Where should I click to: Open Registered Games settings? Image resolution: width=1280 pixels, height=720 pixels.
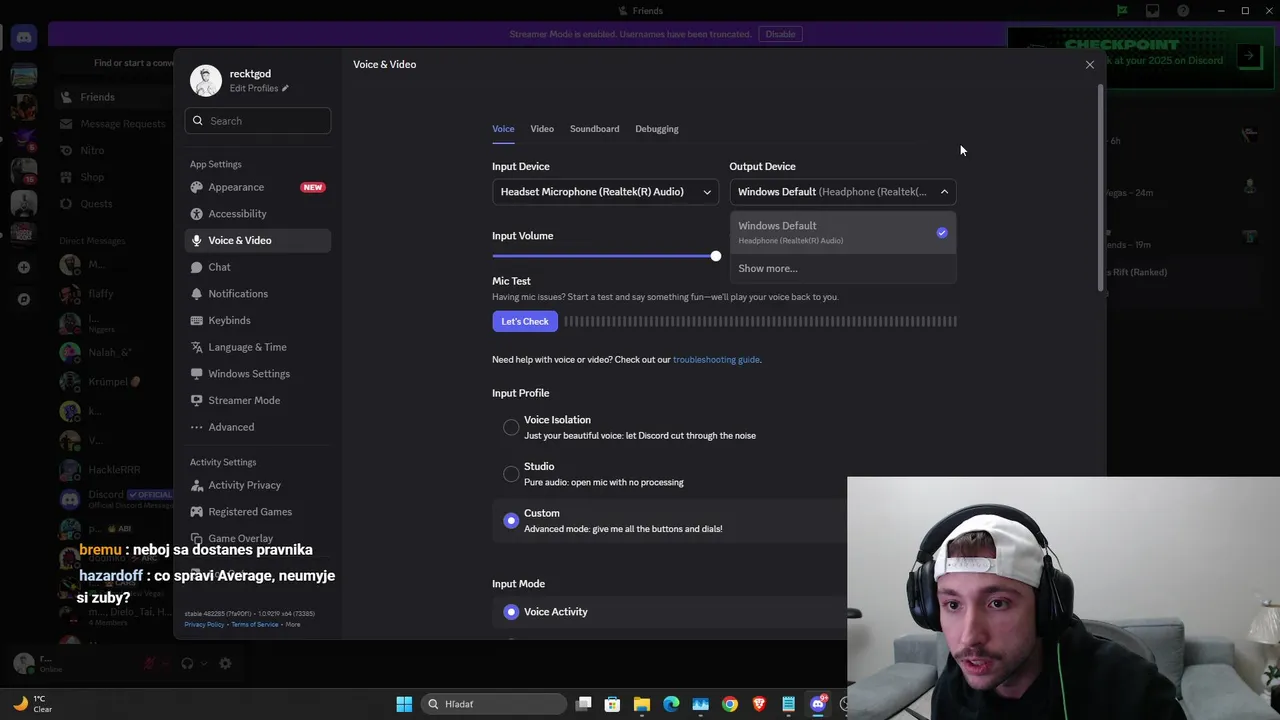(257, 512)
